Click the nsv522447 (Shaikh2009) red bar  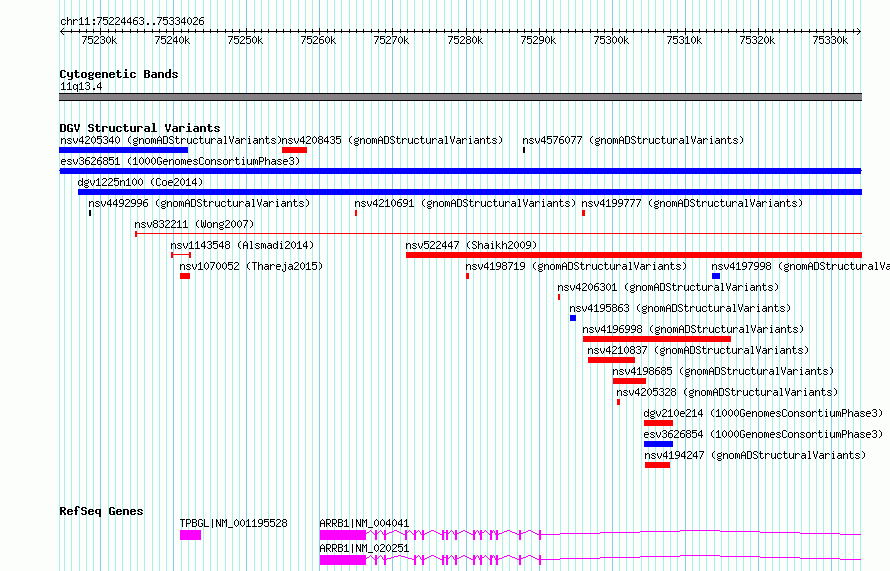click(634, 255)
